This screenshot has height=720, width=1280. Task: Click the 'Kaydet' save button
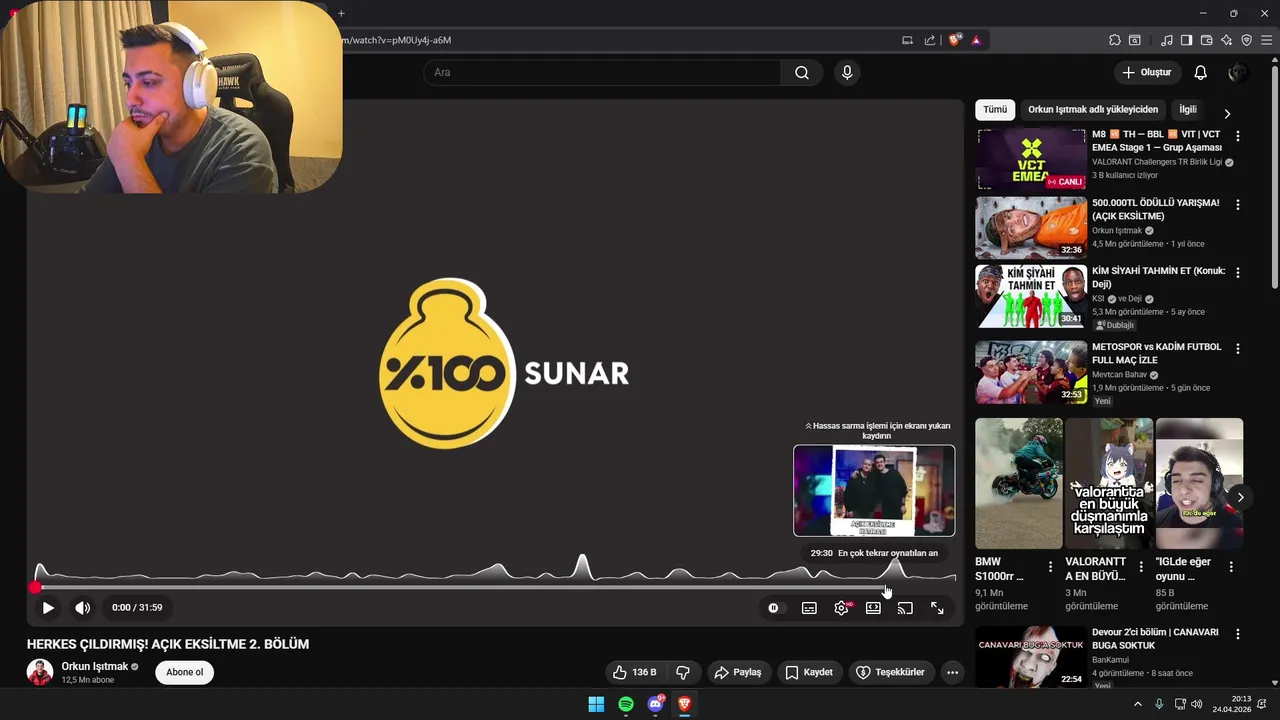pos(809,672)
